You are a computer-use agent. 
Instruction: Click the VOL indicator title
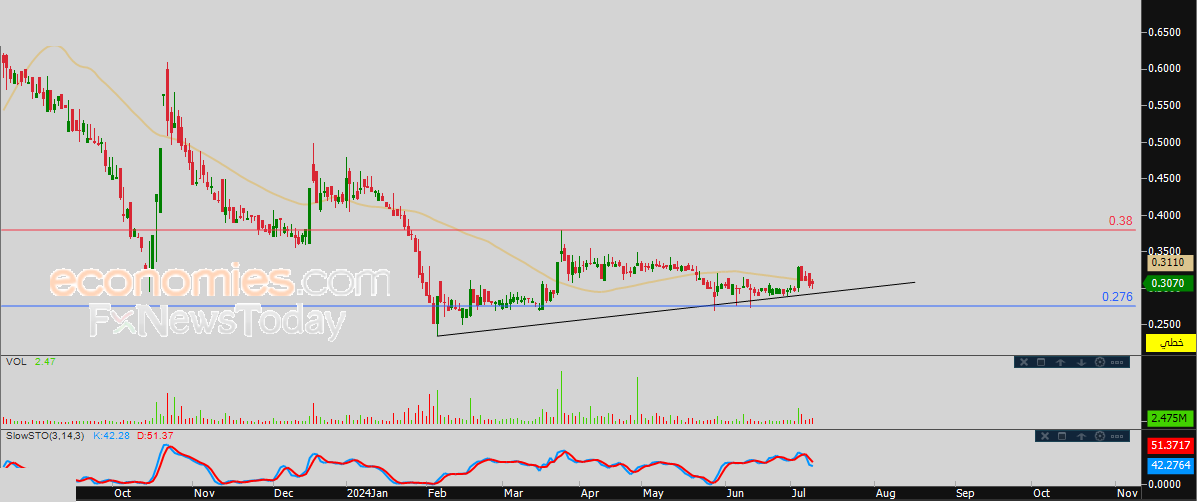[16, 362]
